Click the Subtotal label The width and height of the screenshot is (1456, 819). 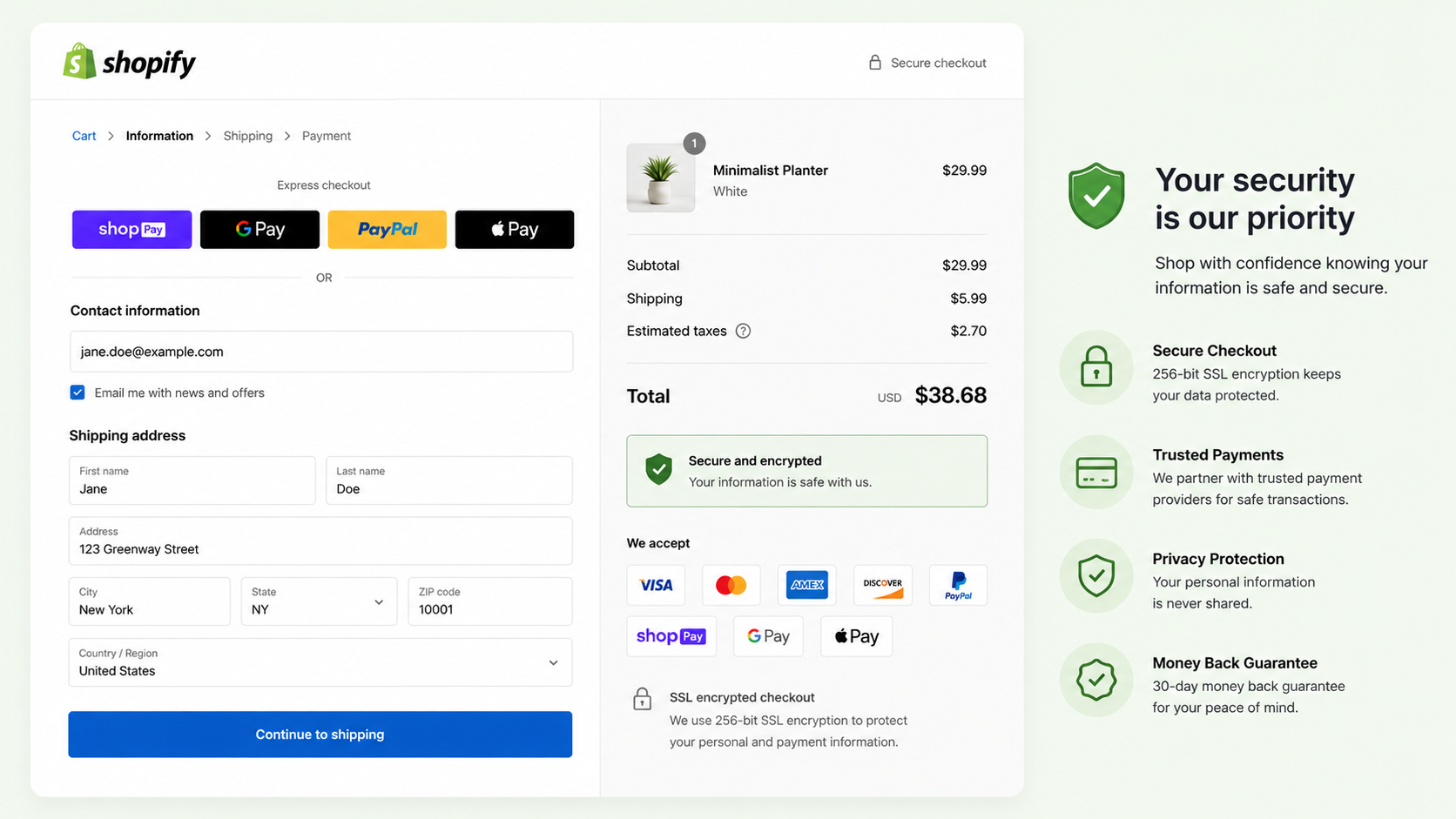(x=653, y=265)
